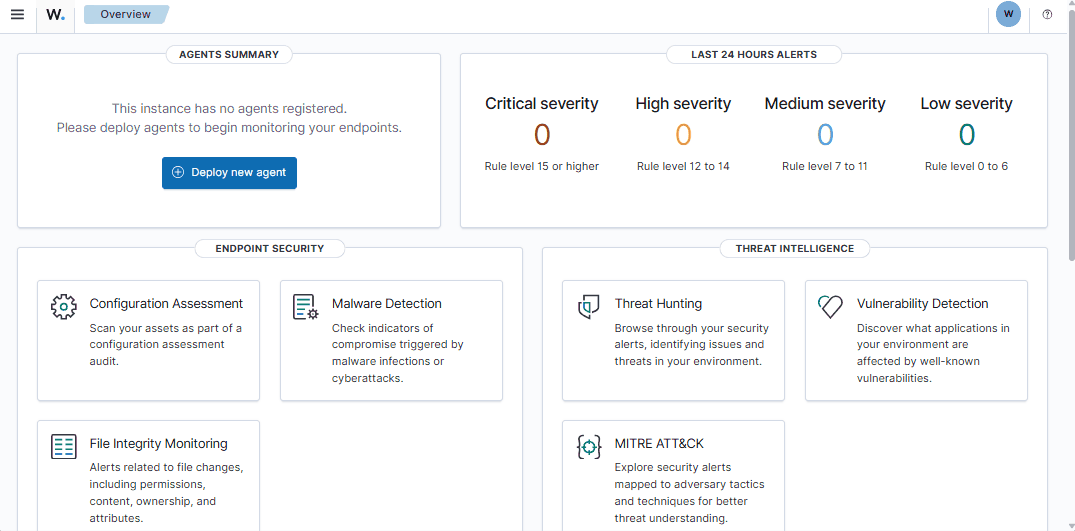Open the help icon in header
Screen dimensions: 1075x531
[x=1047, y=15]
